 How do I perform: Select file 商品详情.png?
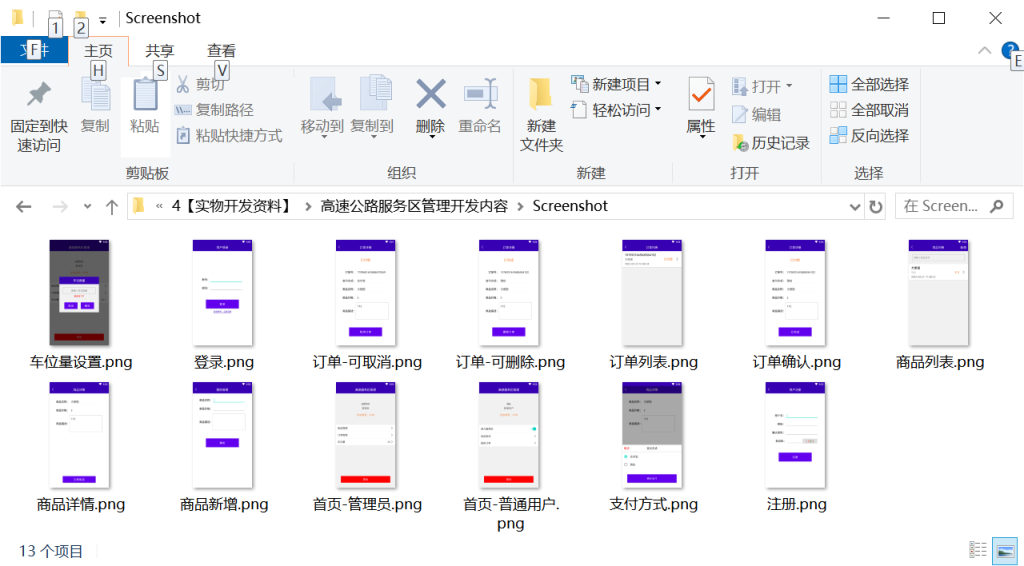[80, 448]
